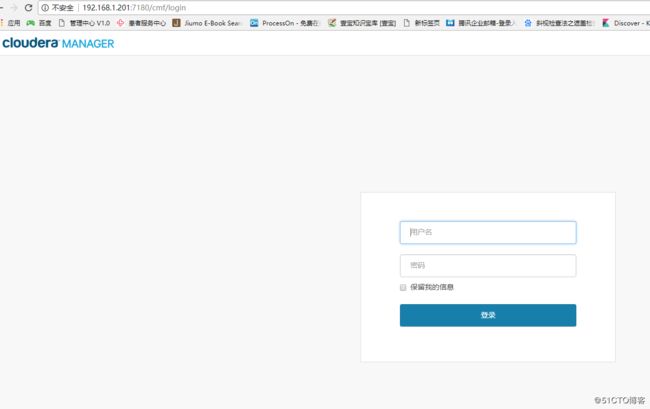
Task: Open the Discover Kibana bookmark
Action: tap(626, 23)
